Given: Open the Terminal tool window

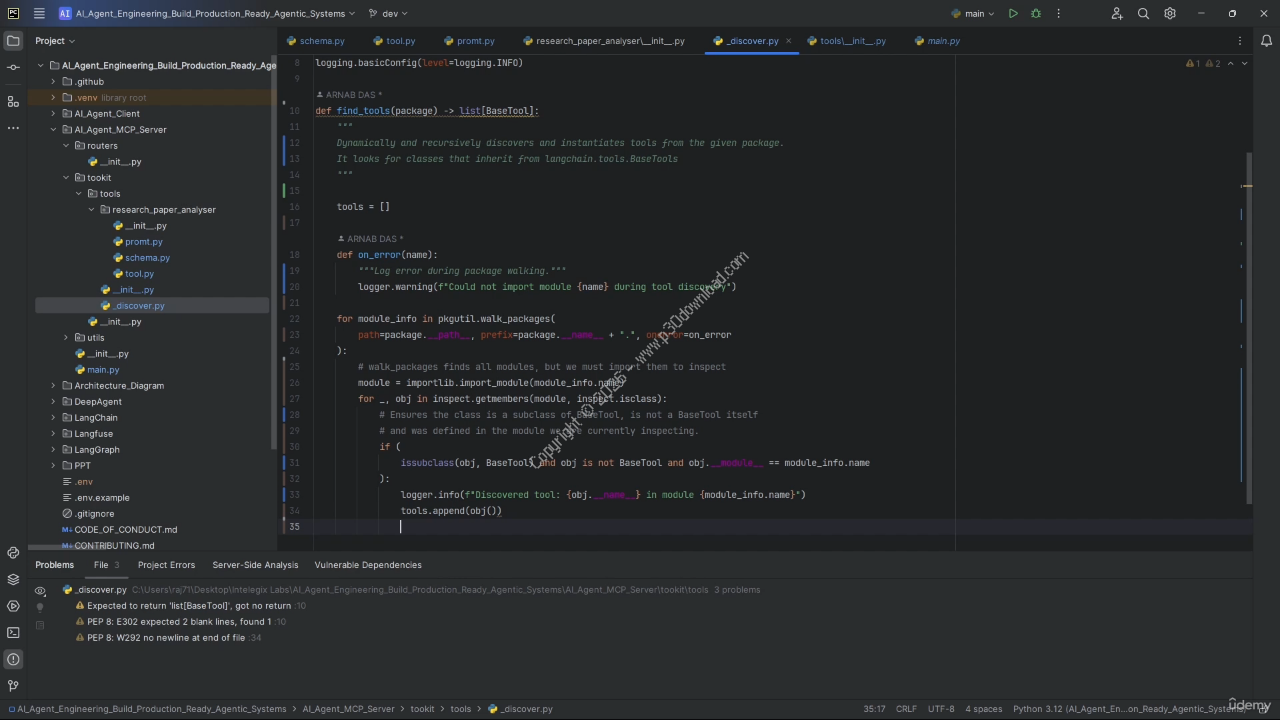Looking at the screenshot, I should 13,632.
